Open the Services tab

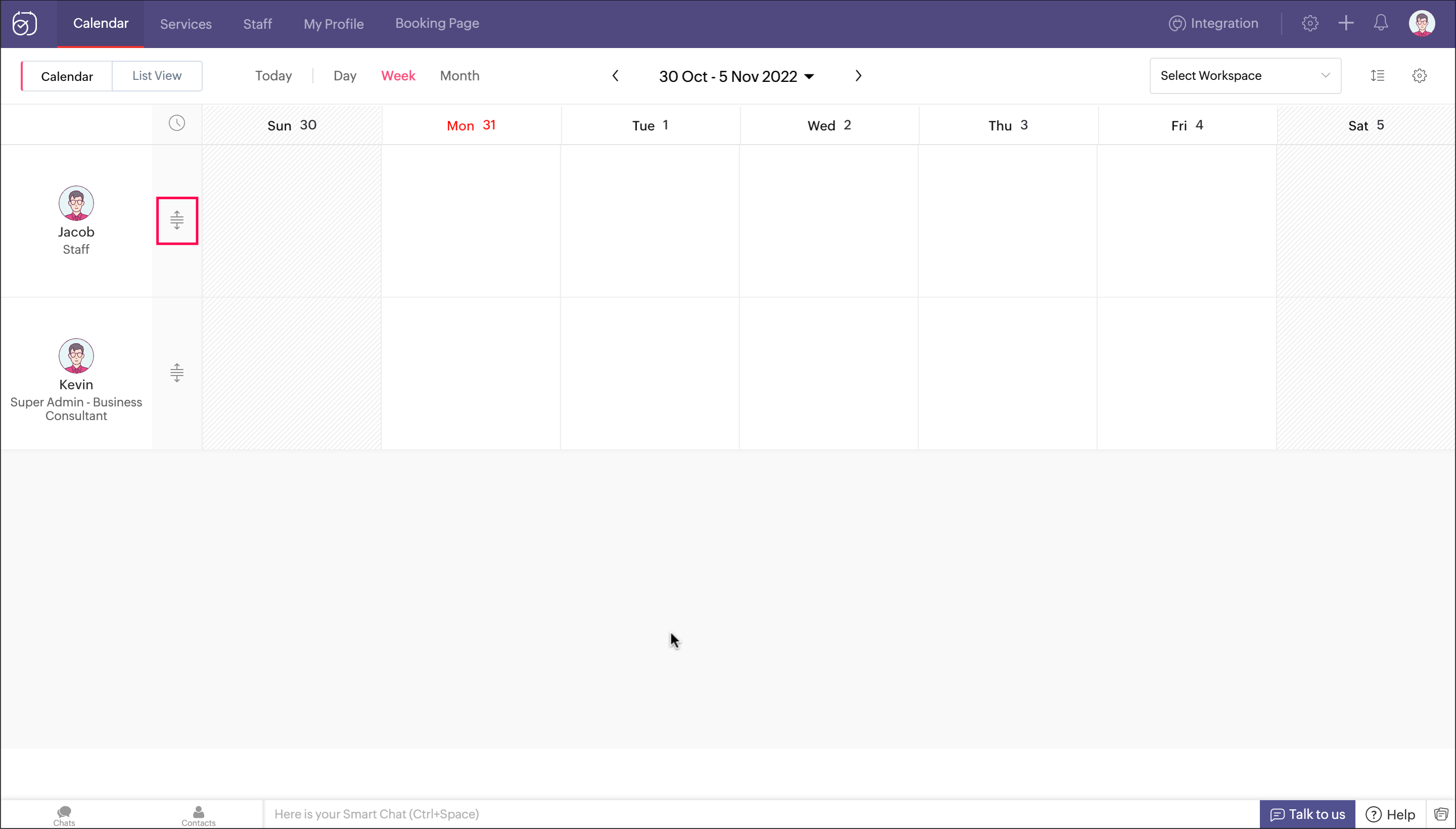tap(186, 24)
